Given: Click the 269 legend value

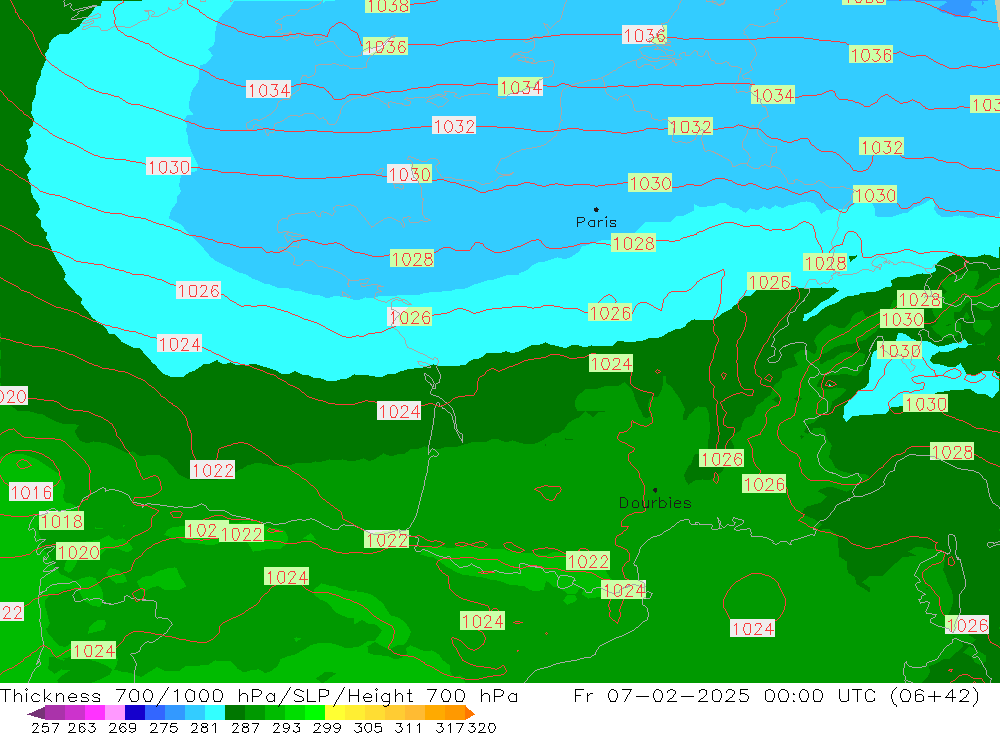Looking at the screenshot, I should (x=121, y=727).
